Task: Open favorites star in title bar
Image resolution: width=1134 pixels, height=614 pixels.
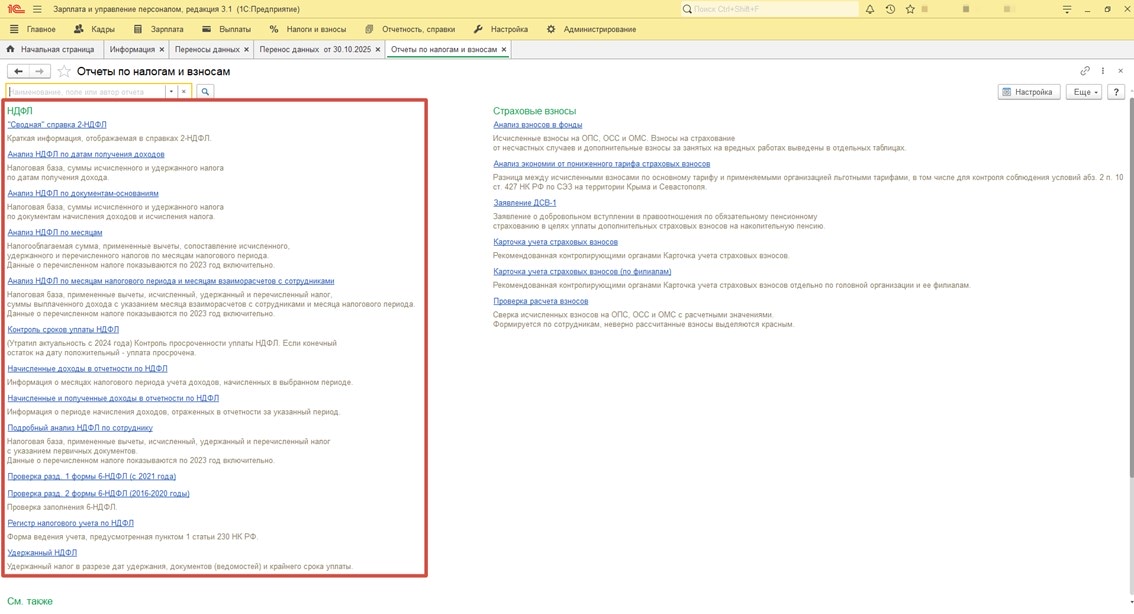Action: (910, 9)
